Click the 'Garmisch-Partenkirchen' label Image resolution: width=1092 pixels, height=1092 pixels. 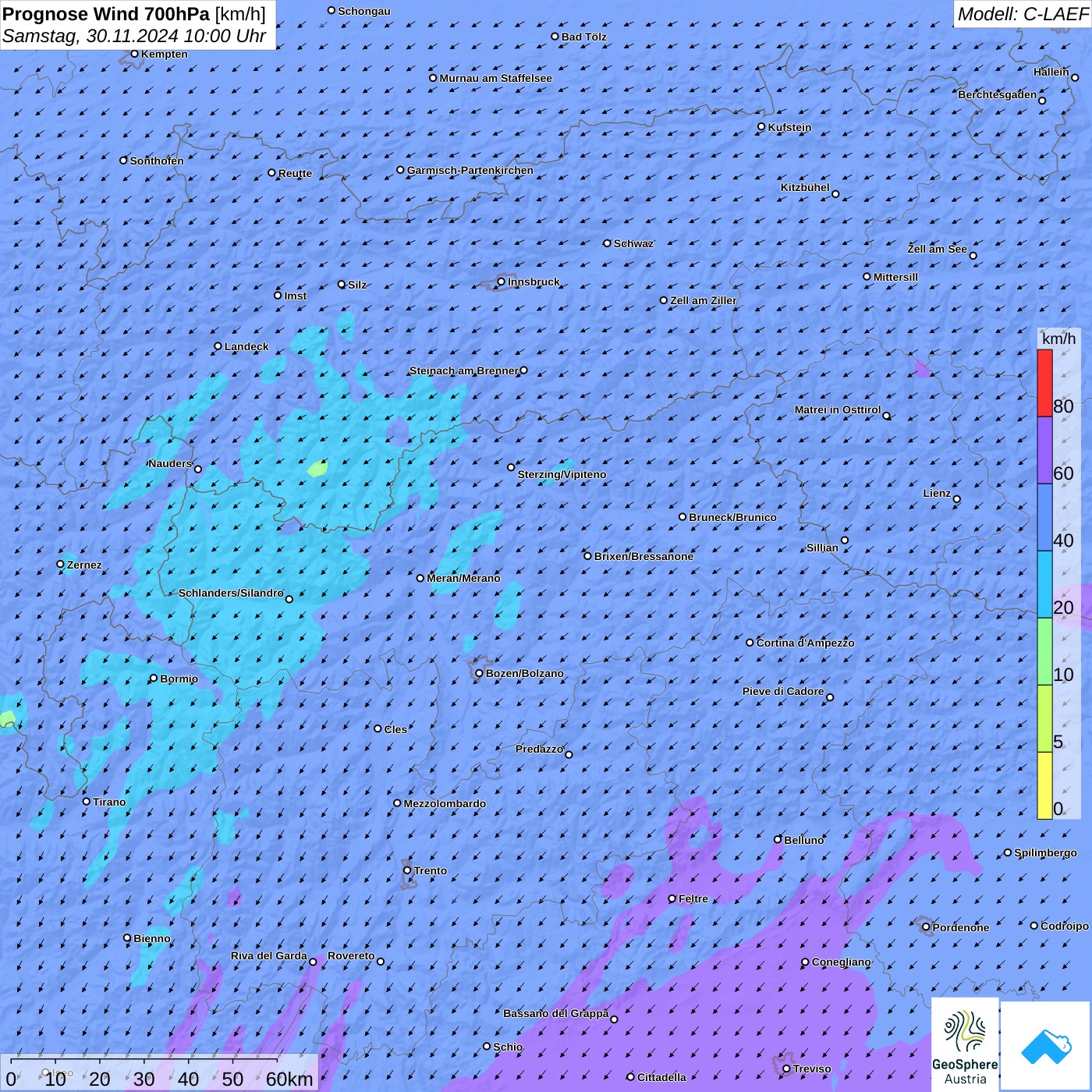[x=470, y=170]
